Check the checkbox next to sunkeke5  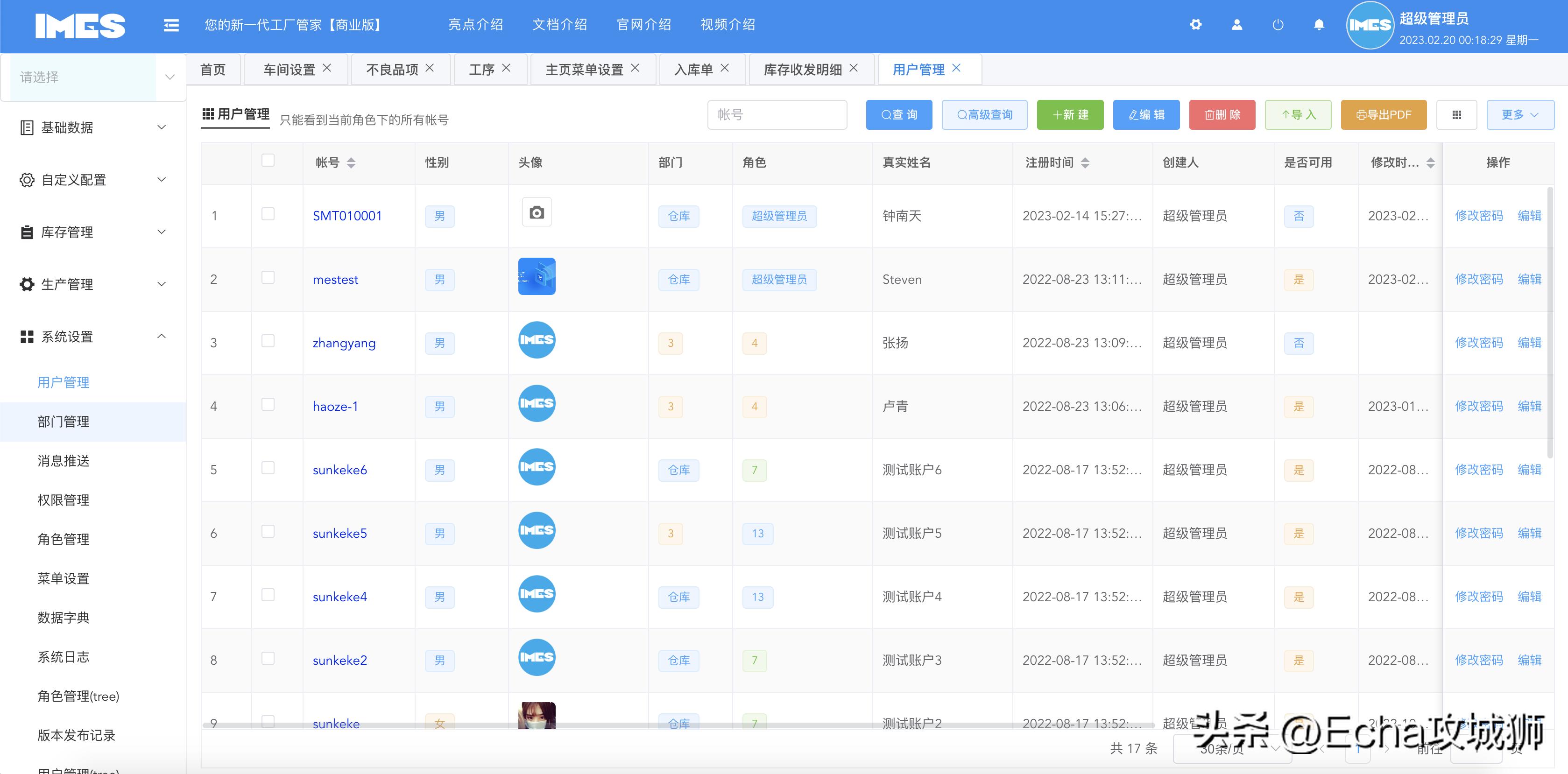(x=268, y=533)
